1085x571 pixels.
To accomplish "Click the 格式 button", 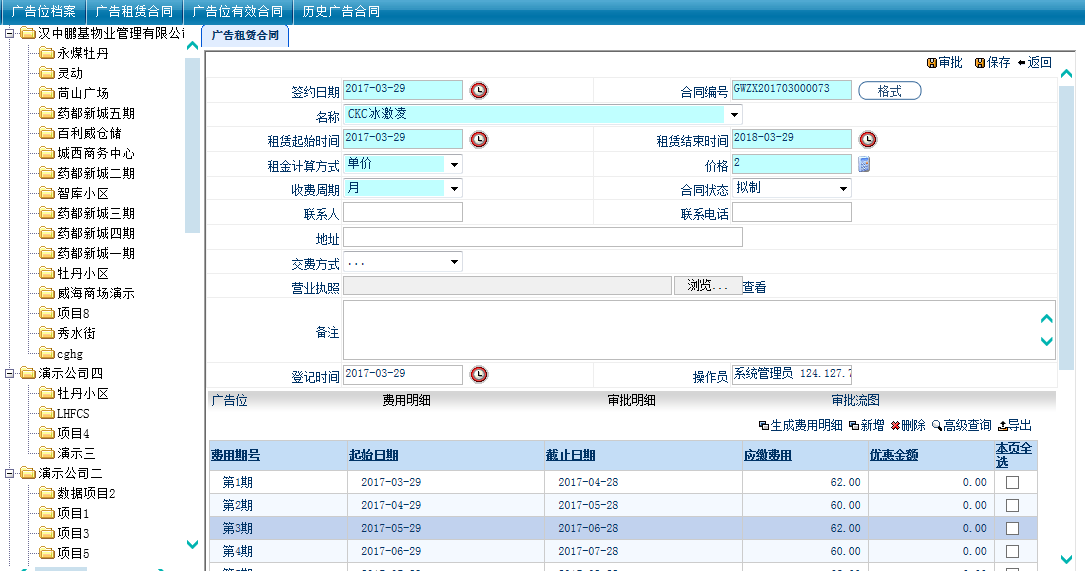I will coord(889,91).
